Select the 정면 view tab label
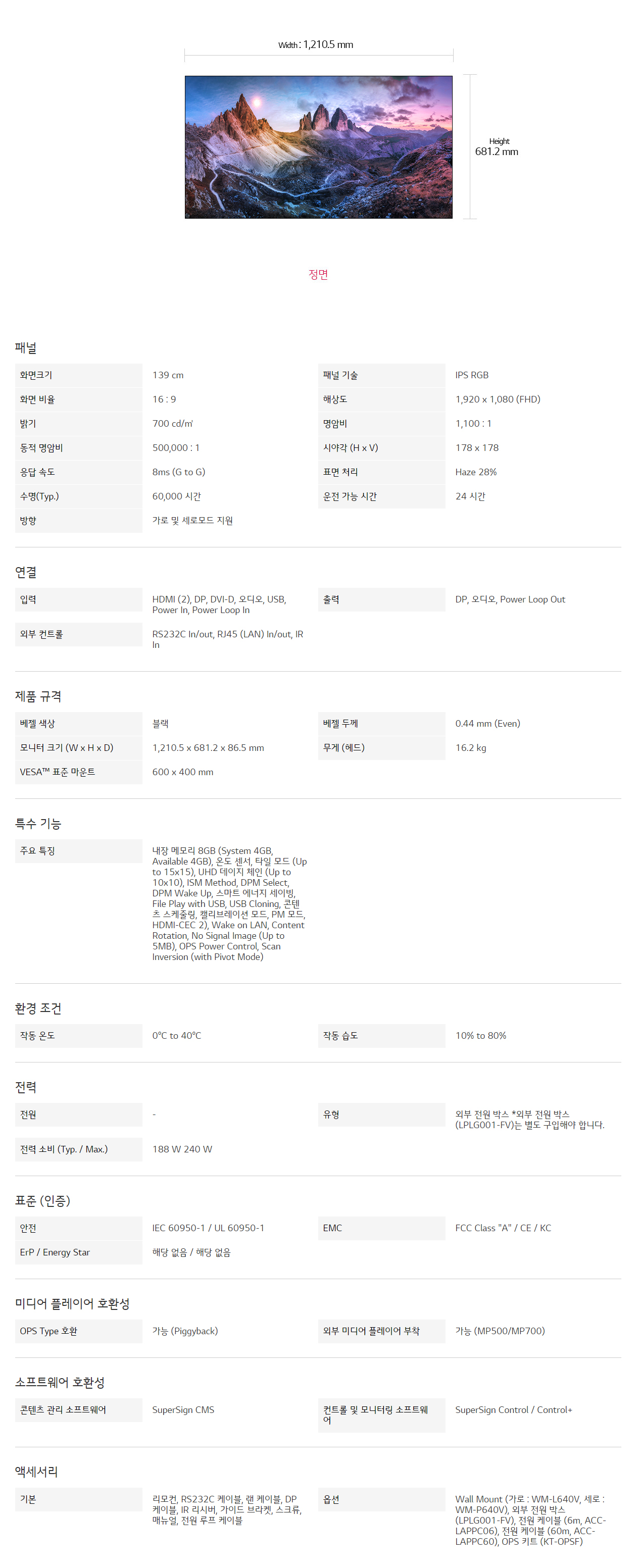 pyautogui.click(x=318, y=275)
